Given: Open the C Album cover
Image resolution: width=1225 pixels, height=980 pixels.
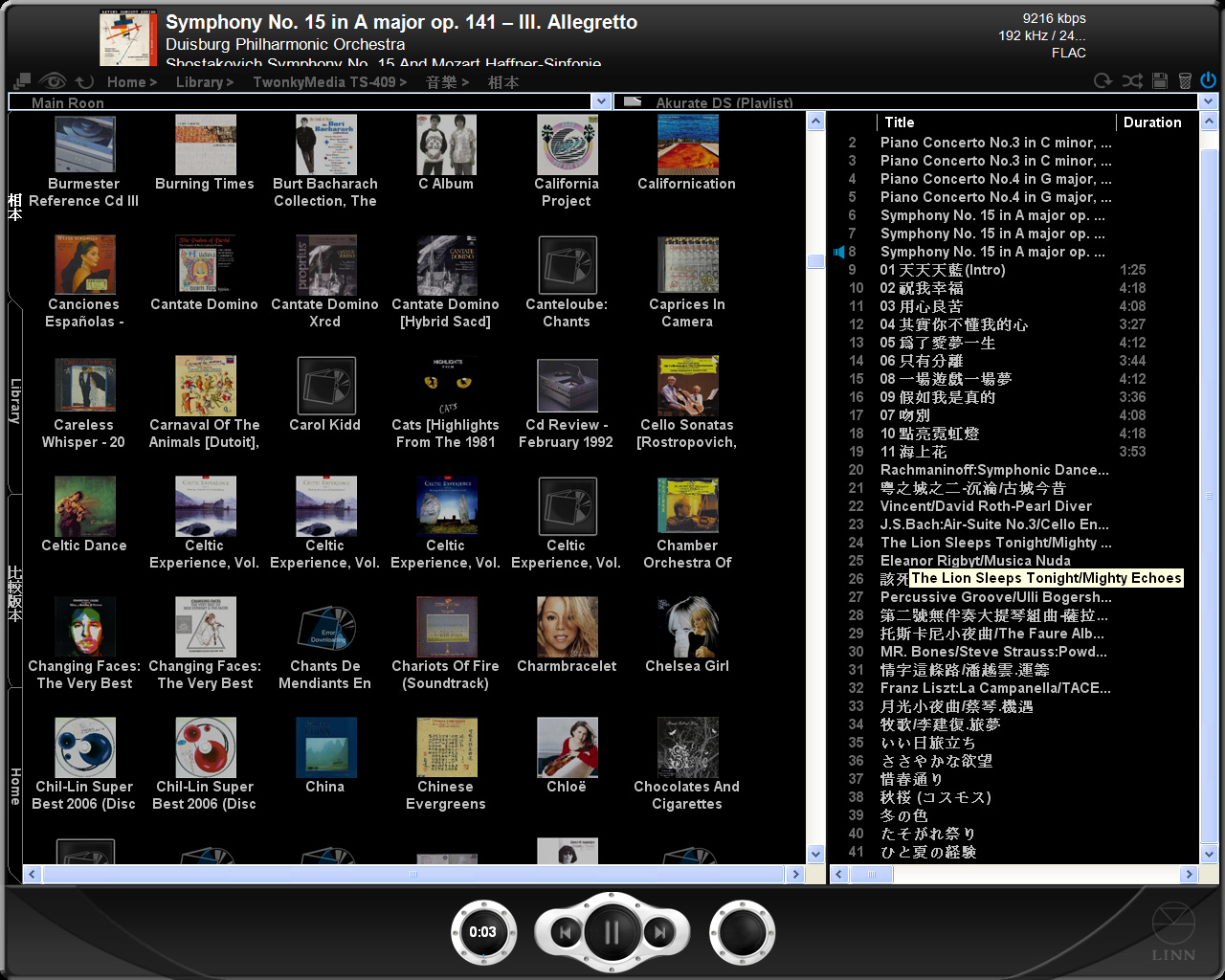Looking at the screenshot, I should 446,145.
